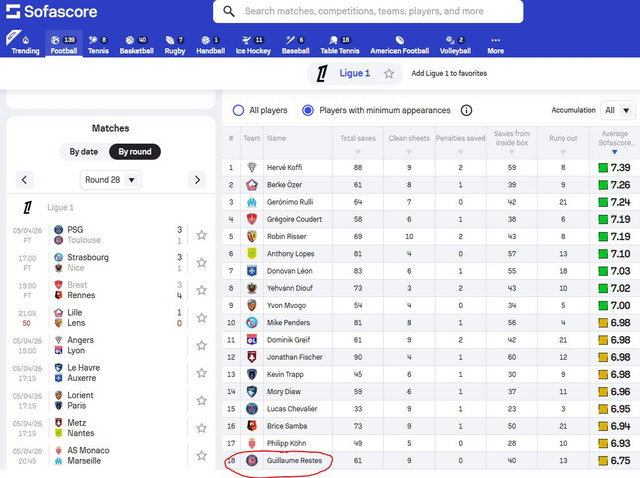Switch to the Basketball tab
The image size is (640, 478).
pyautogui.click(x=137, y=44)
